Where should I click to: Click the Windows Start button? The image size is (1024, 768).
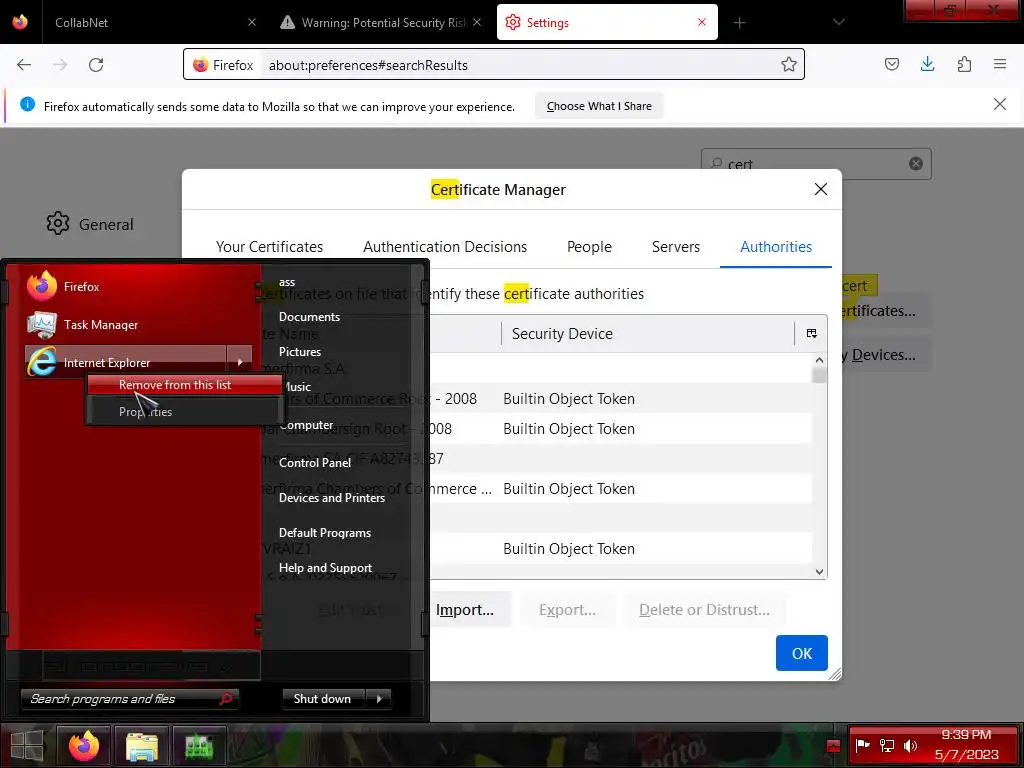click(x=27, y=745)
